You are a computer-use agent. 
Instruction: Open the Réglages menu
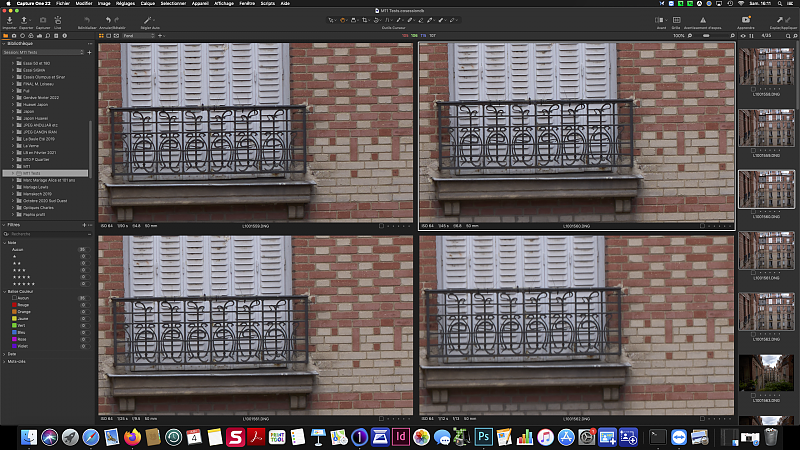click(x=125, y=4)
